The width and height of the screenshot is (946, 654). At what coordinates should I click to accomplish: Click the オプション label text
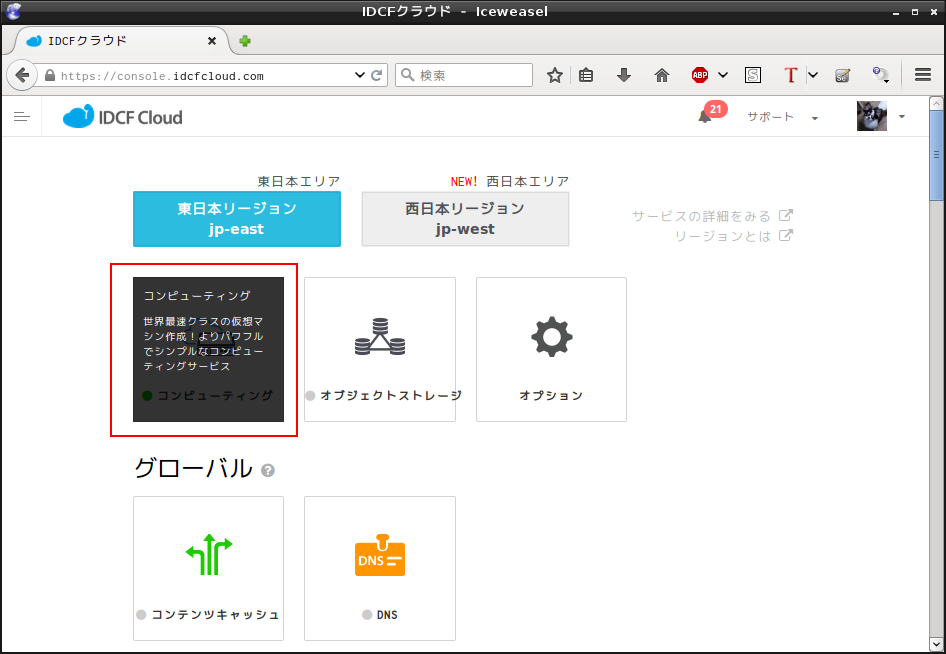point(551,396)
